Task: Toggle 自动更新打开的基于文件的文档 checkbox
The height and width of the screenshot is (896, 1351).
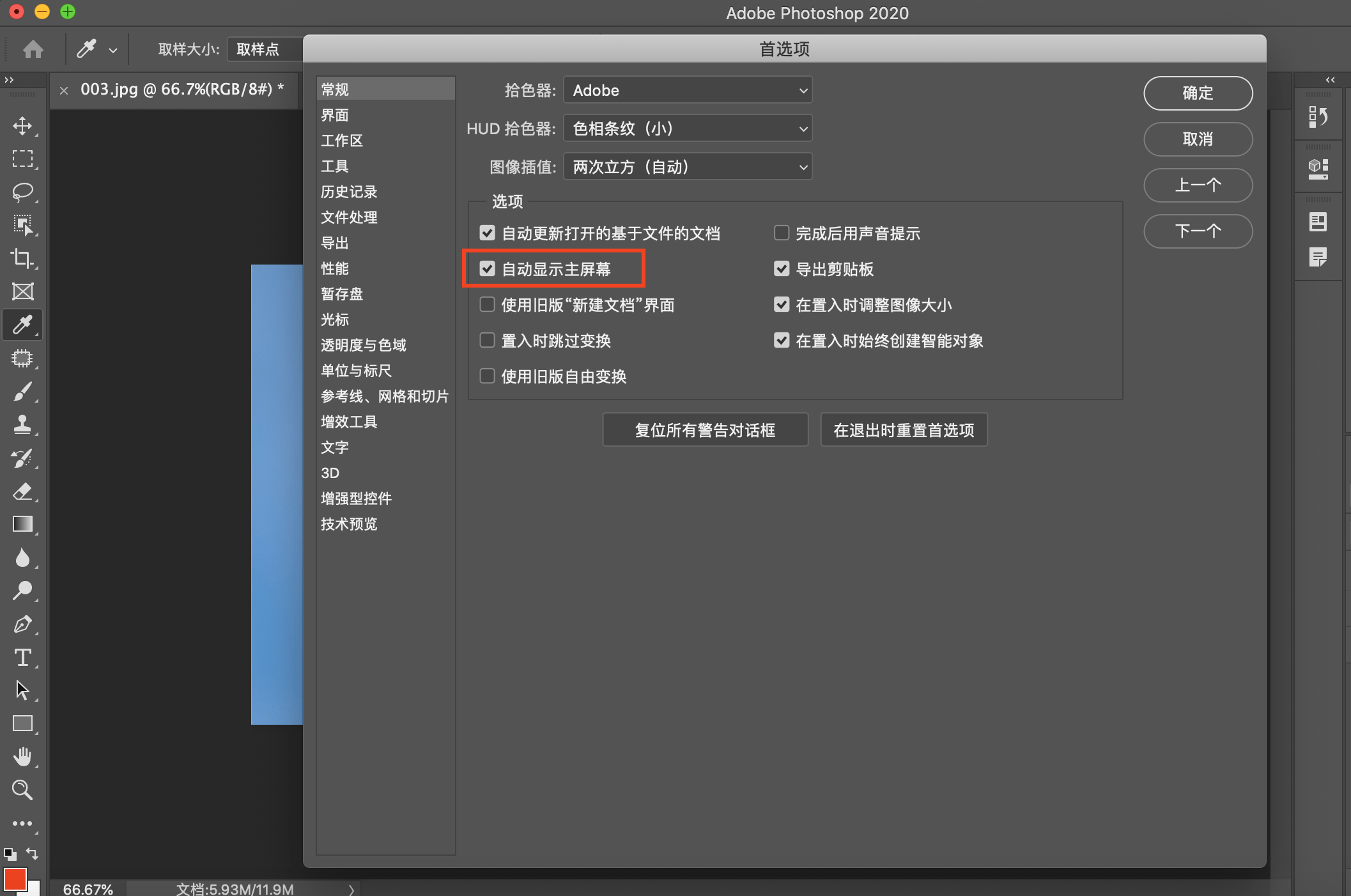Action: coord(487,233)
